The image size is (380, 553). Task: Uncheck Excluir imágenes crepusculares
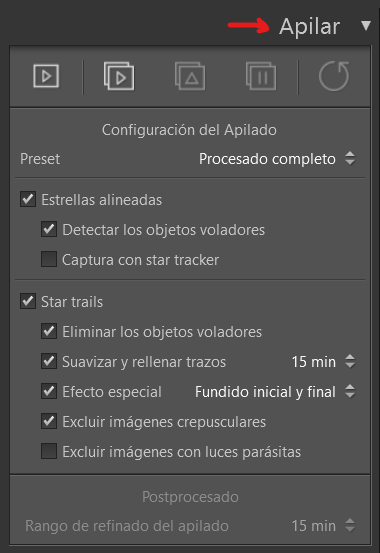point(49,421)
